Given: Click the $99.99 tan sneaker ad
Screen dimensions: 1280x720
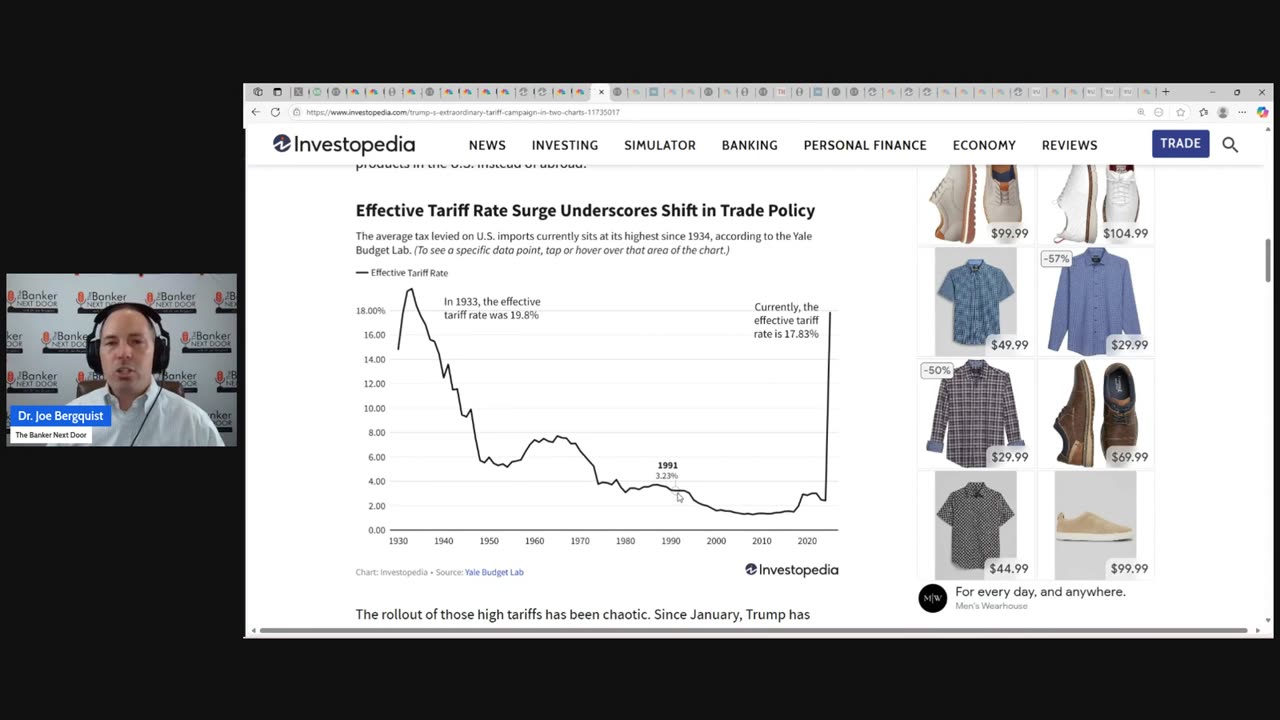Looking at the screenshot, I should point(976,204).
